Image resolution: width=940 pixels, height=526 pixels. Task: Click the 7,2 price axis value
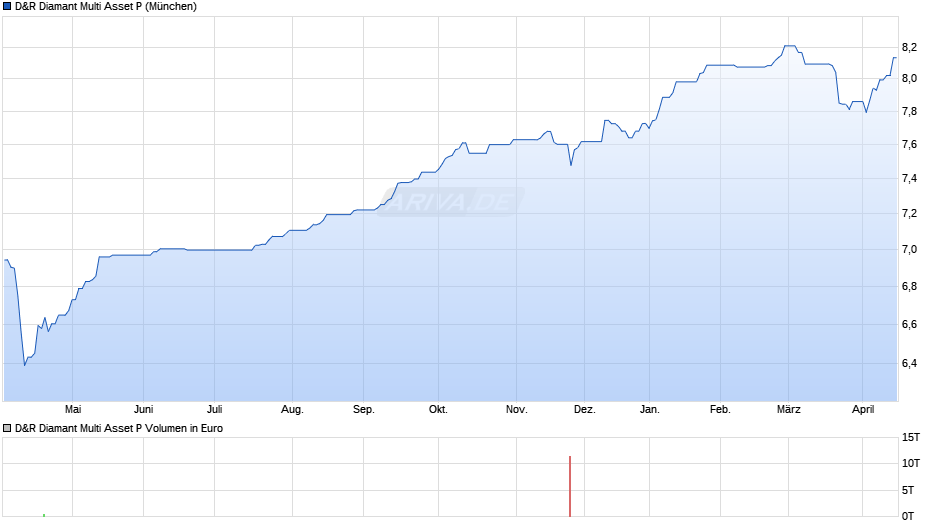pyautogui.click(x=909, y=214)
